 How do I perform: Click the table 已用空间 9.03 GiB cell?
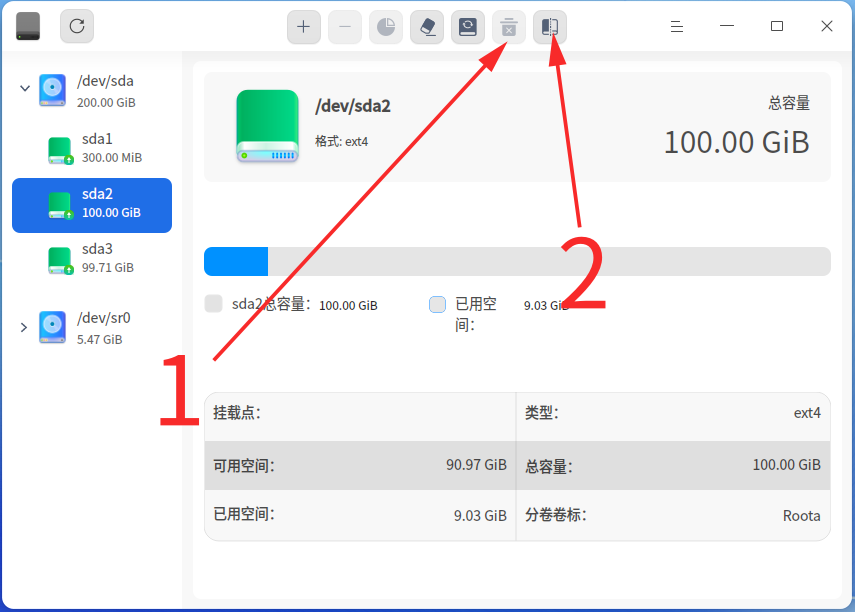point(360,515)
